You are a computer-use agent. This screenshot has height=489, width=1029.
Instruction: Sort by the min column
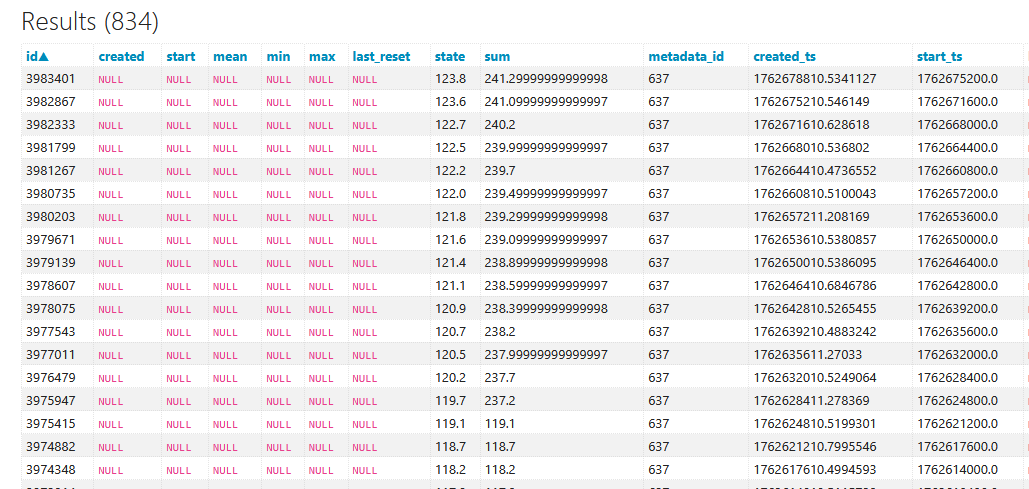[278, 57]
